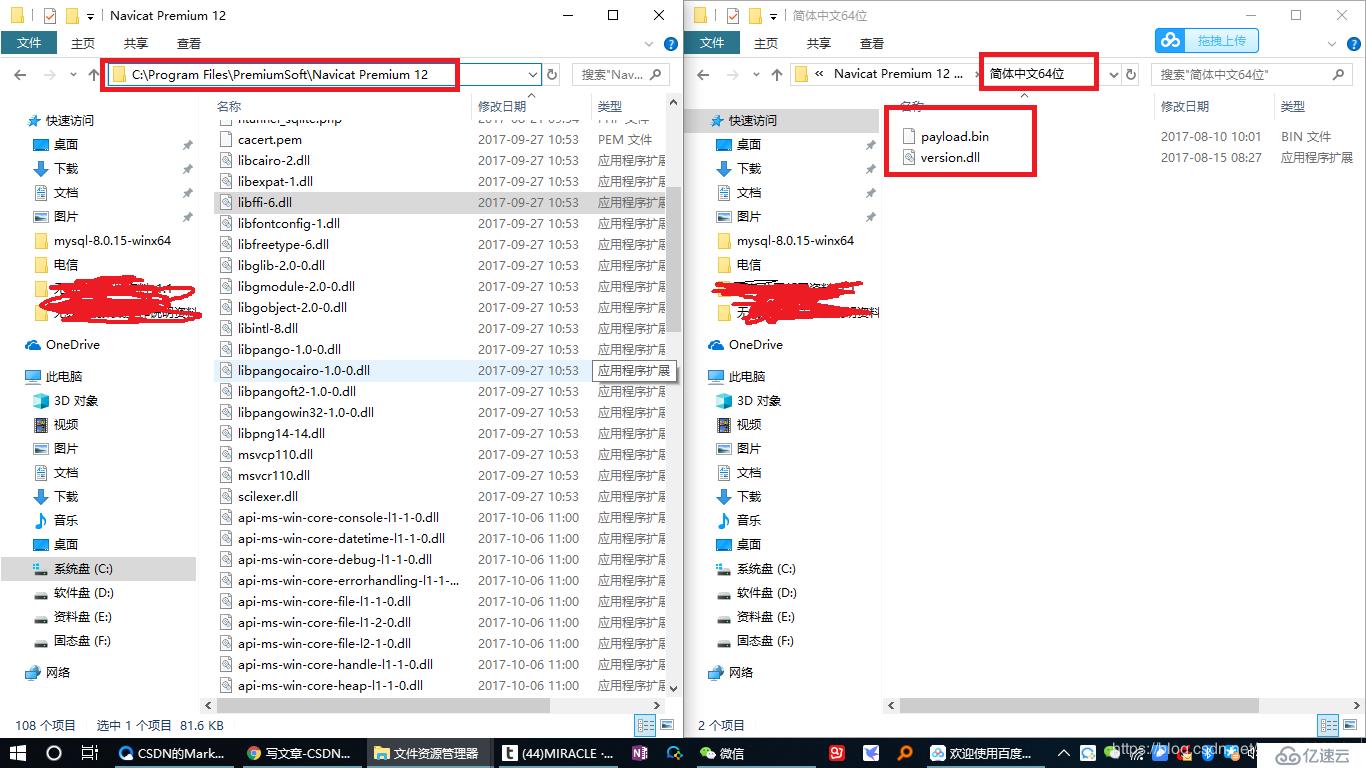The image size is (1366, 768).
Task: Go up one folder in 简体中文64位 window
Action: pyautogui.click(x=777, y=74)
